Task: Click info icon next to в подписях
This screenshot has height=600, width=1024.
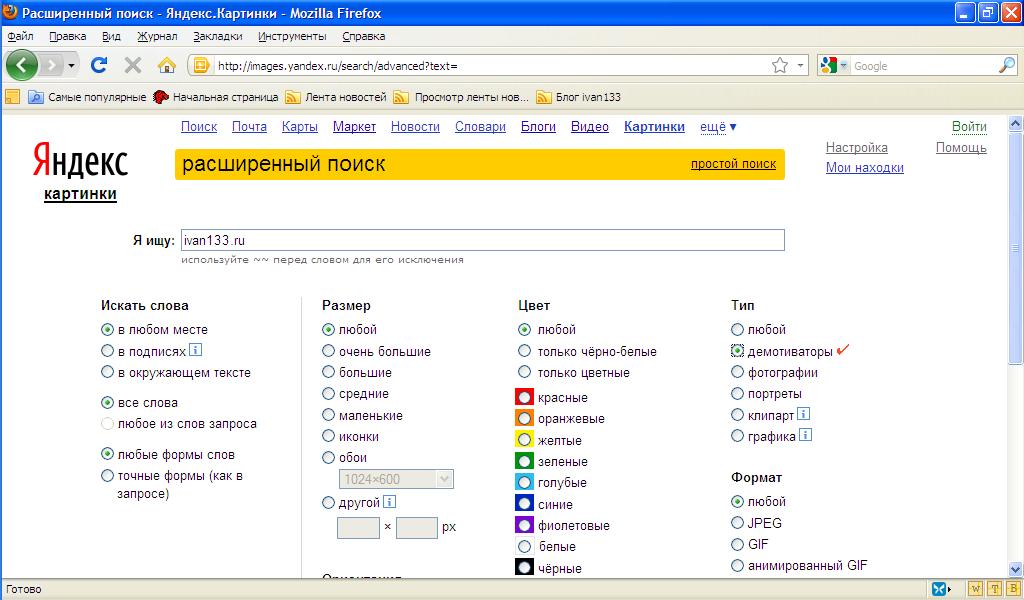Action: (x=195, y=350)
